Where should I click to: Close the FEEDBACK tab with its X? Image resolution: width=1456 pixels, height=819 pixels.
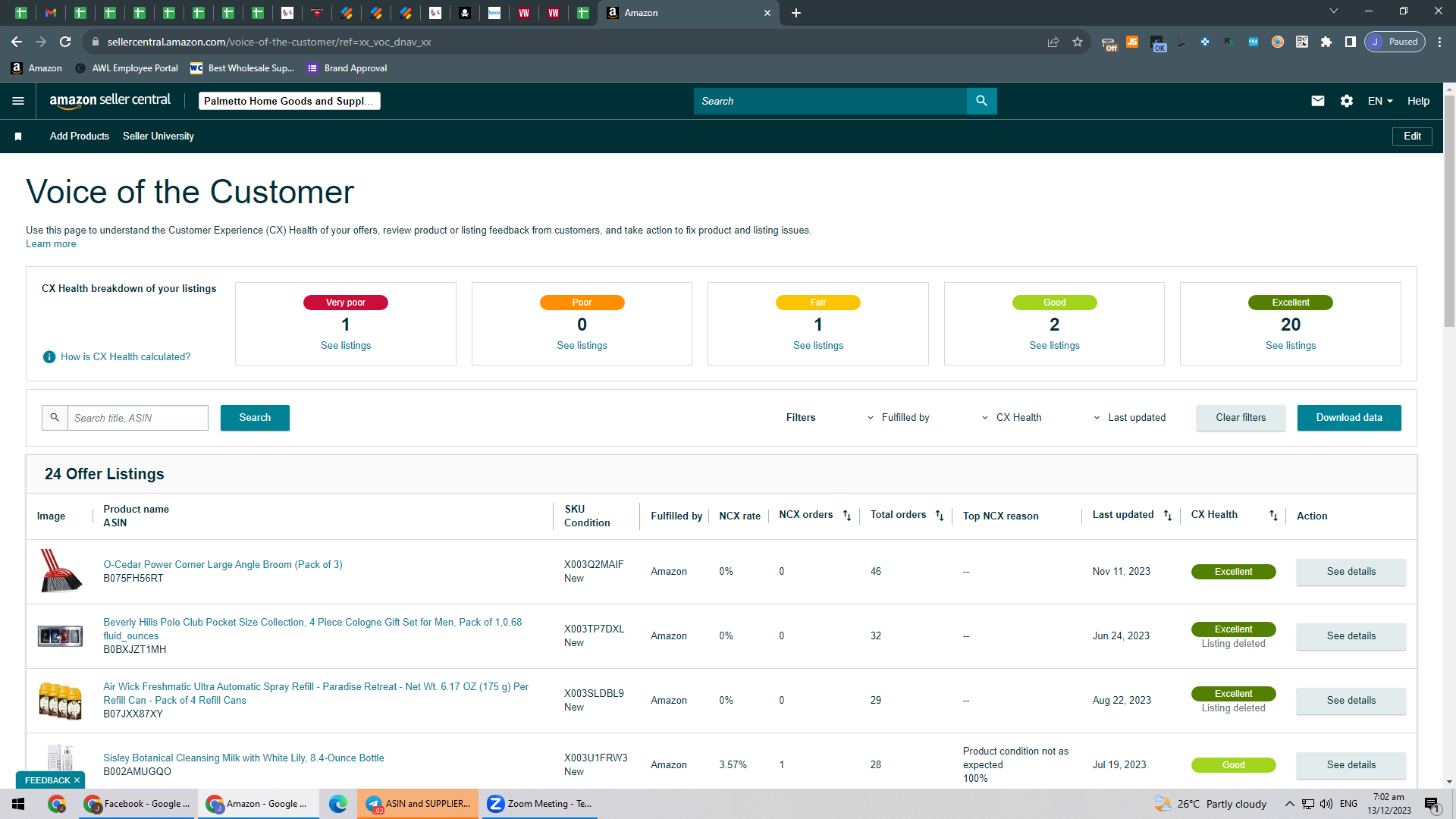coord(77,780)
